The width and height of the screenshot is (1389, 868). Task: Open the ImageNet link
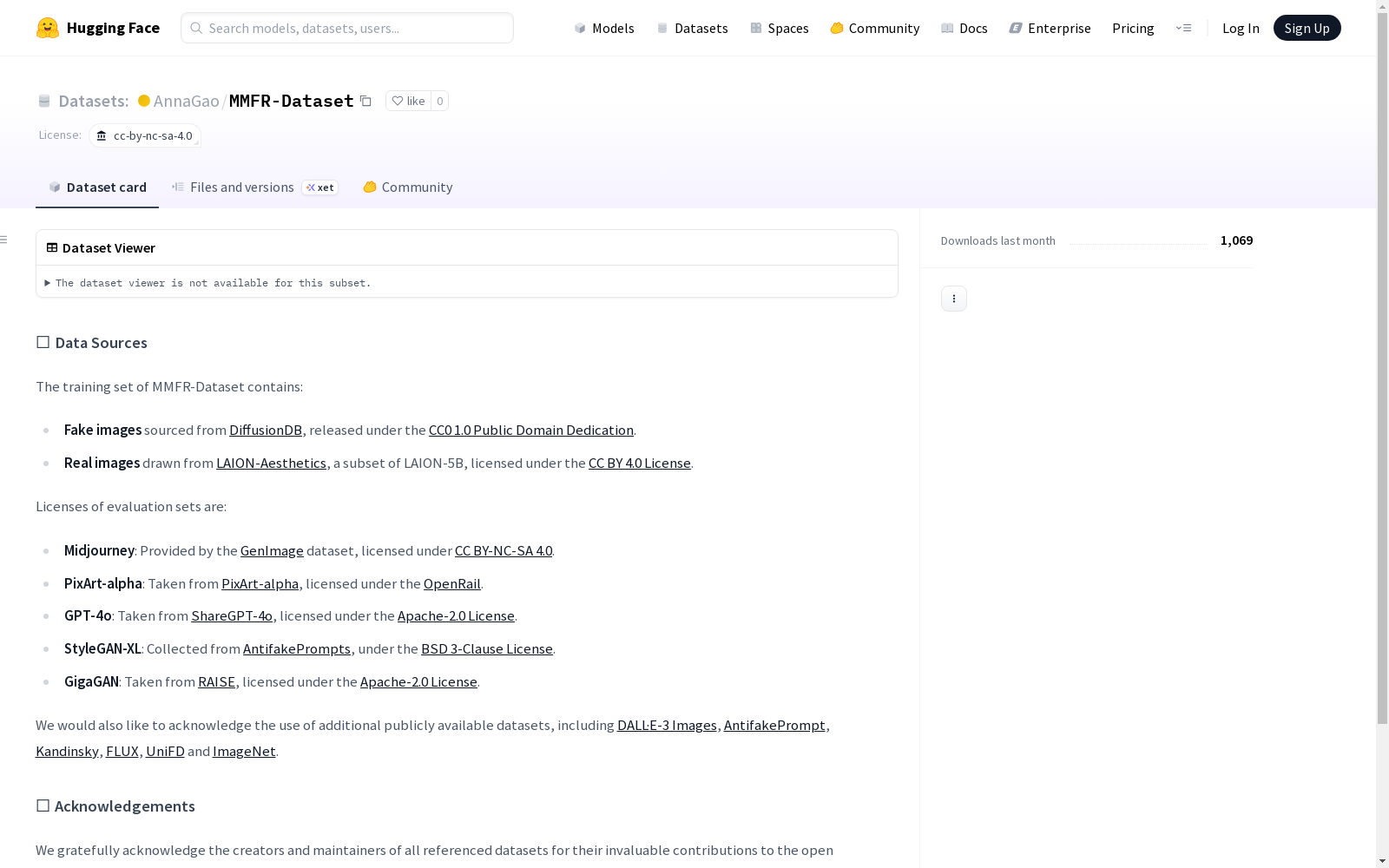pos(244,752)
